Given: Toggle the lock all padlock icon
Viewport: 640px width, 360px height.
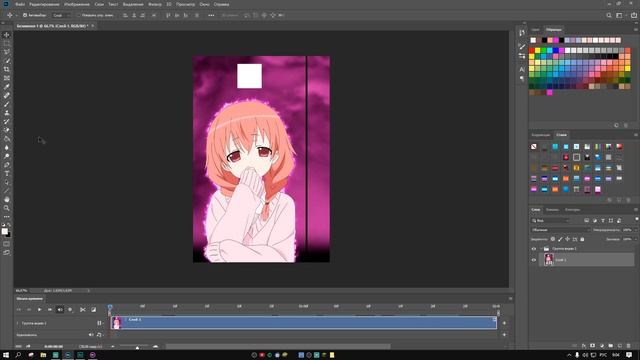Looking at the screenshot, I should tap(582, 239).
